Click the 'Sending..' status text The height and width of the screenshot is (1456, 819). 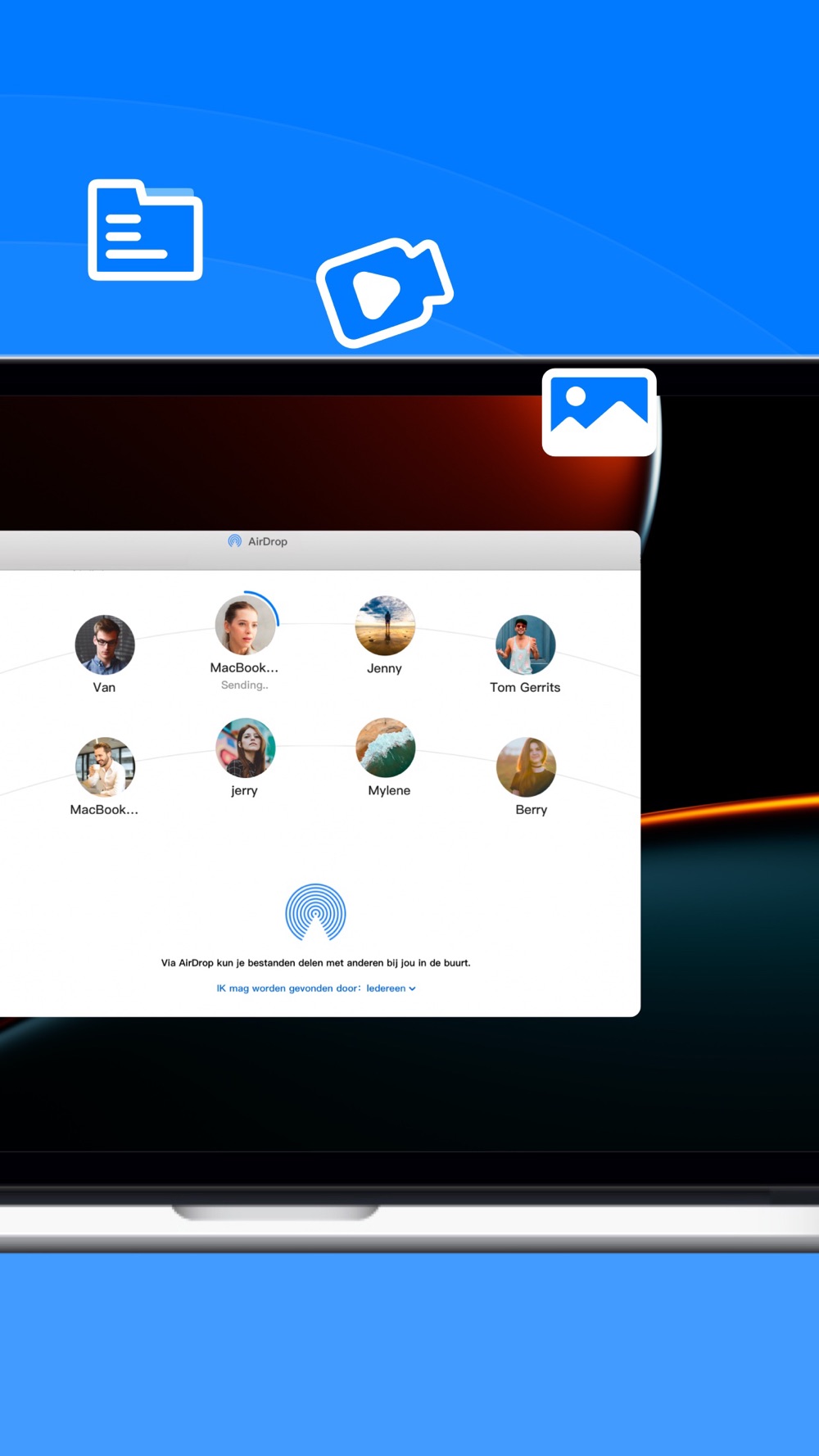coord(244,685)
